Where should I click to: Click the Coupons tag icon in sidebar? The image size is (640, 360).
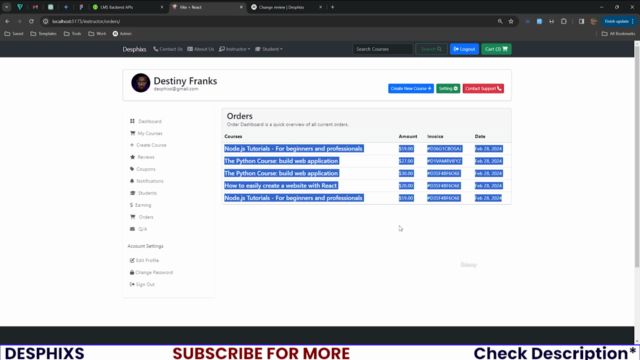[x=132, y=169]
